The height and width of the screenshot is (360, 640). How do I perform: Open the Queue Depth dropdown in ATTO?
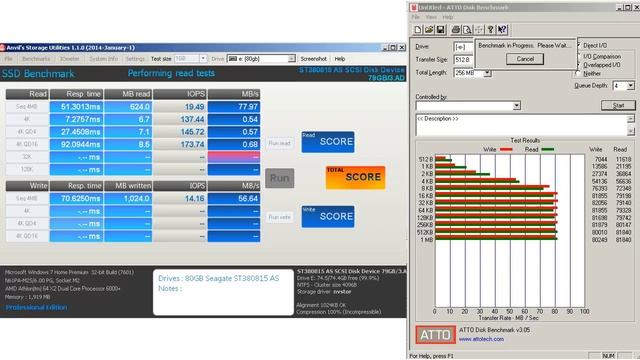(631, 86)
